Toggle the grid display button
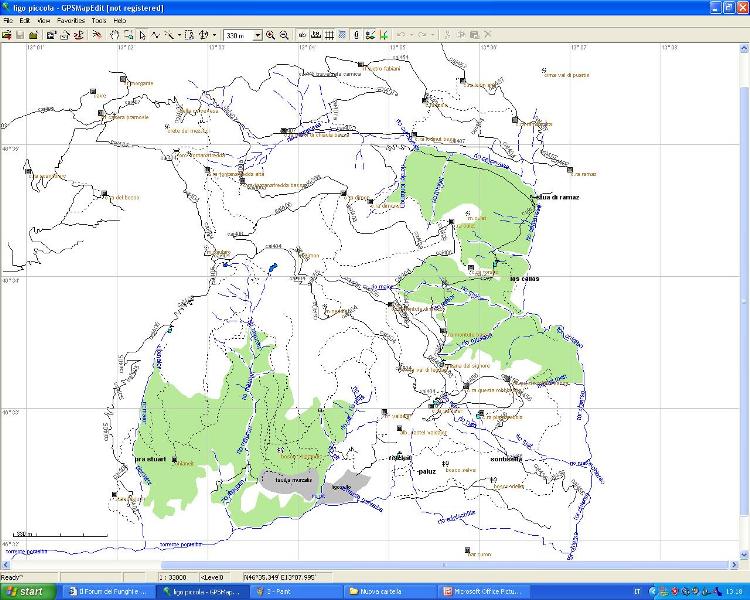 click(328, 35)
